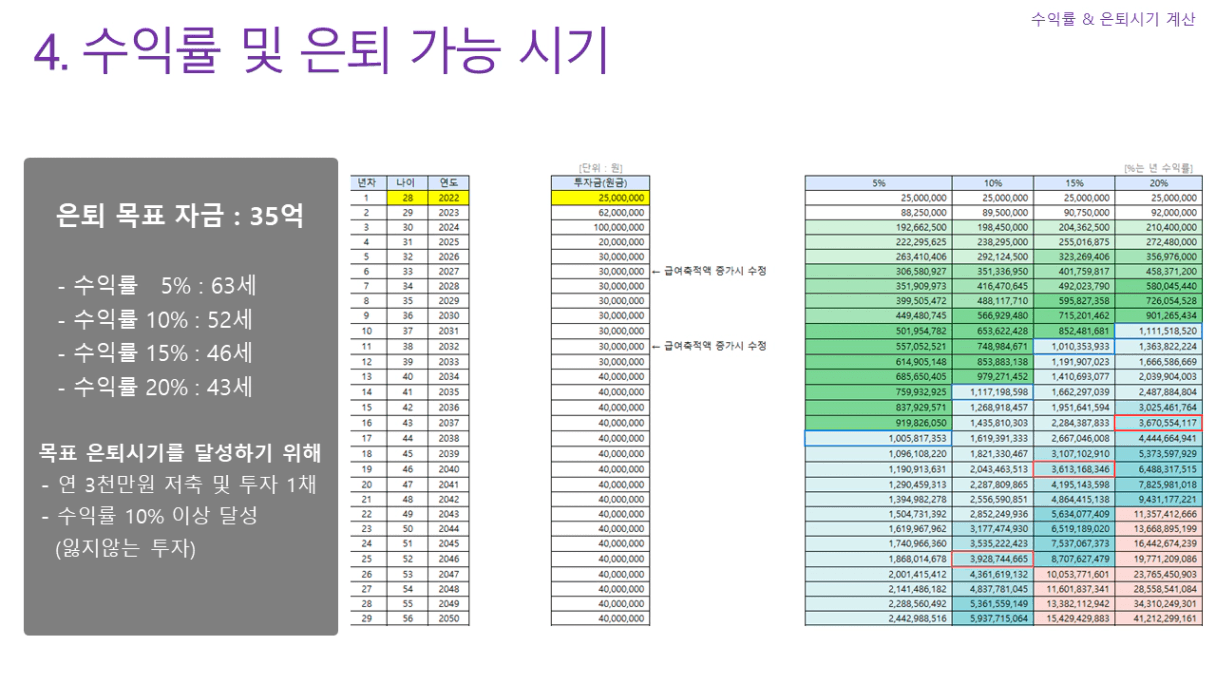Select the investment cell '20,000,000'
This screenshot has height=684, width=1216.
[600, 242]
